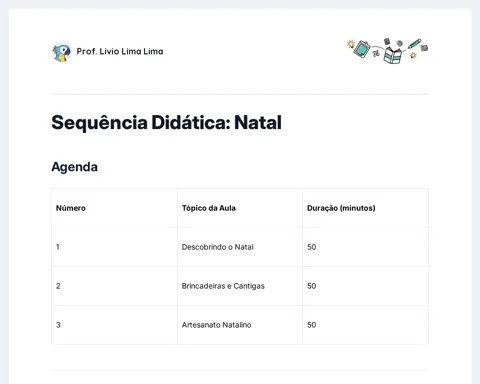Viewport: 480px width, 384px height.
Task: Click the teal notepad icon in illustration
Action: (x=362, y=49)
